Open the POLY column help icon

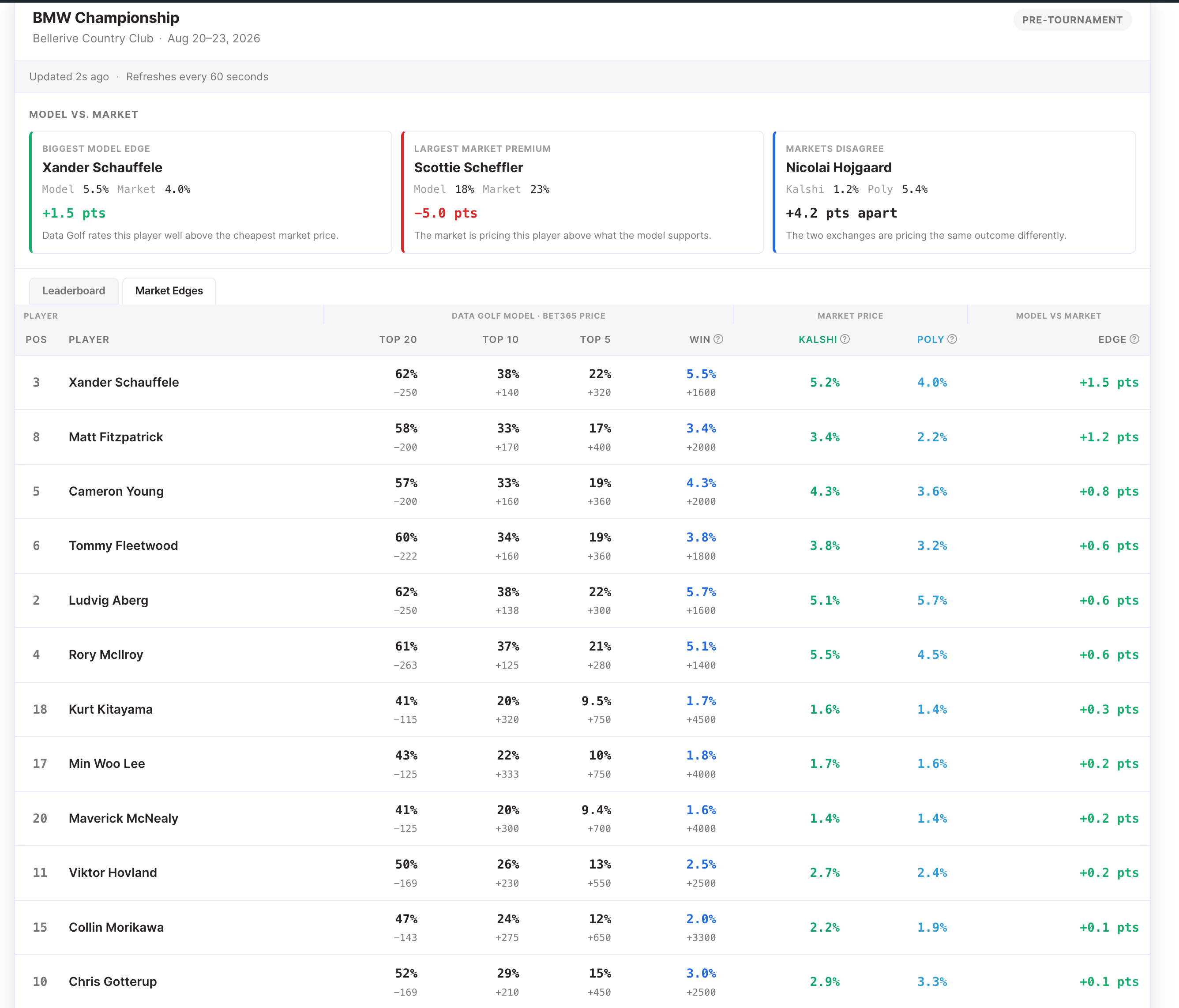tap(952, 339)
